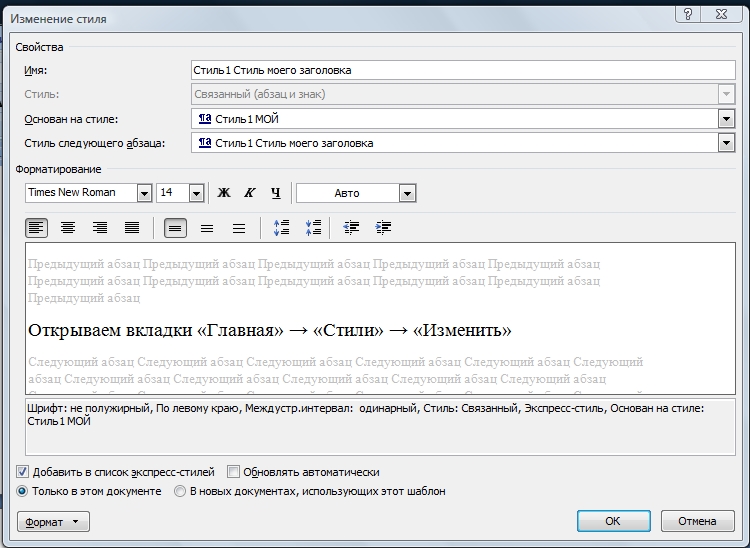The height and width of the screenshot is (548, 750).
Task: Expand 'Стиль следующего абзаца' dropdown
Action: (726, 142)
